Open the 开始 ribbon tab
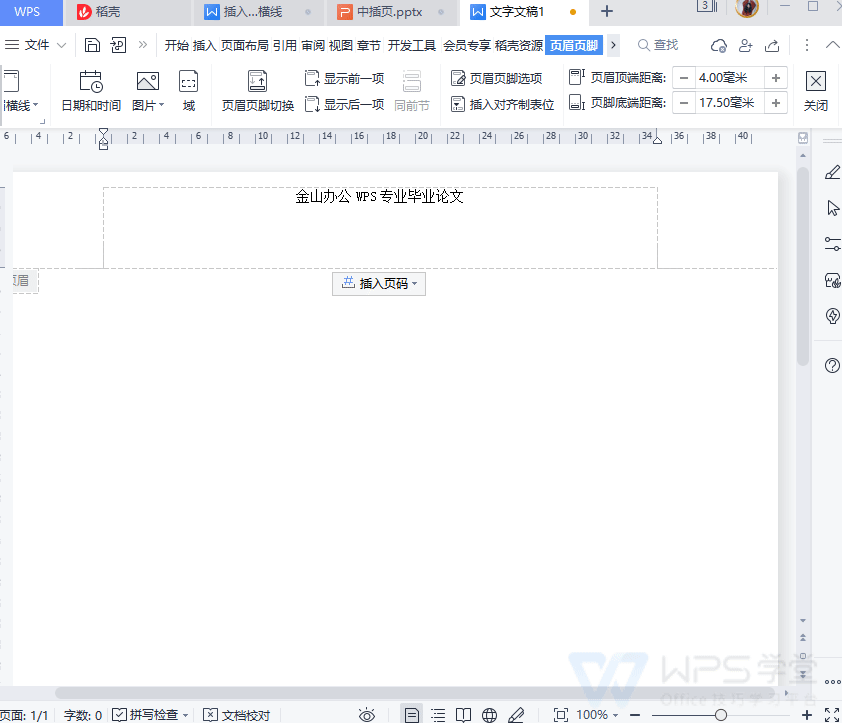This screenshot has height=723, width=842. [177, 46]
